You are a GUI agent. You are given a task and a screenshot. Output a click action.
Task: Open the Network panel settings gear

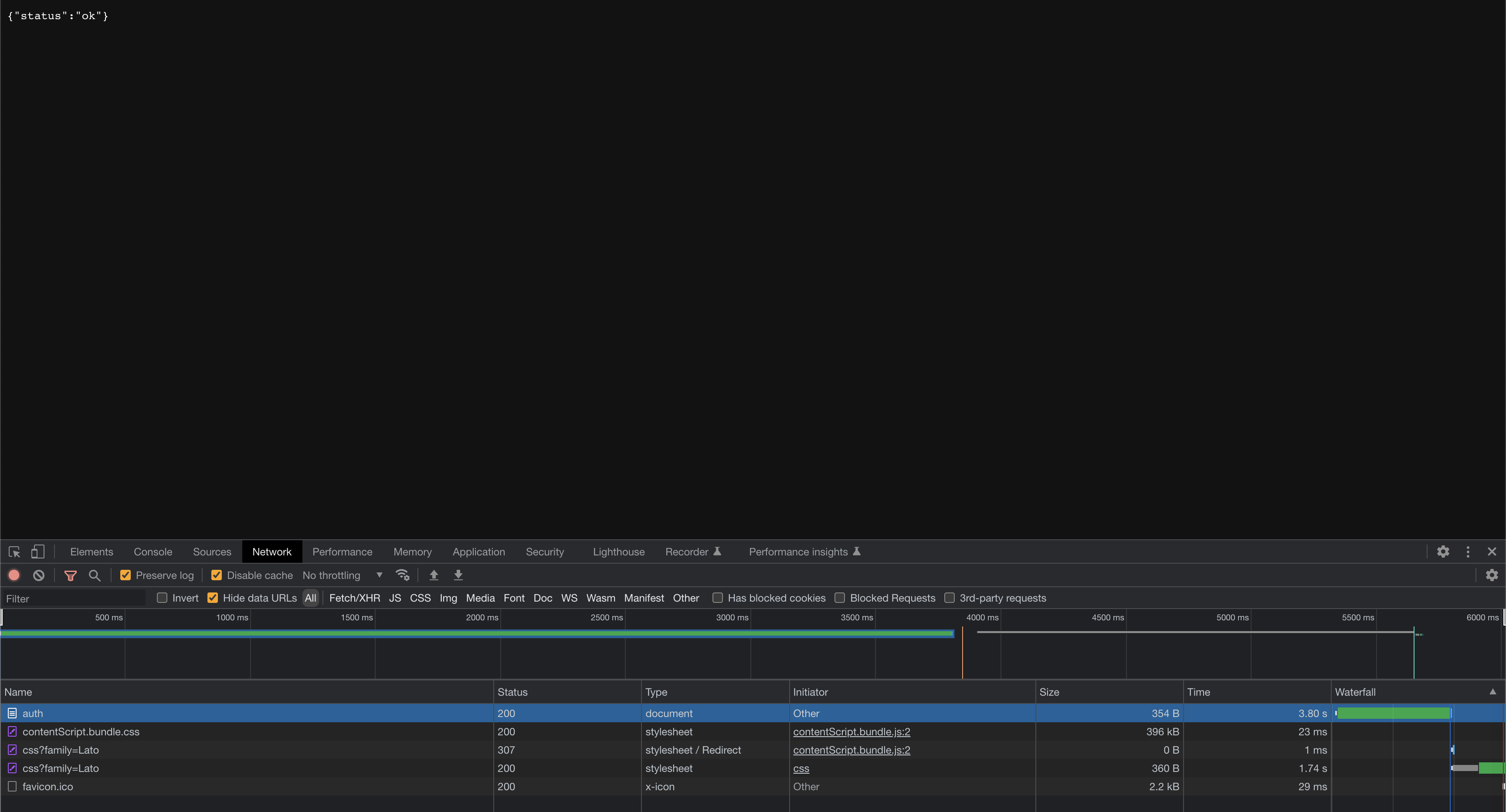1491,575
